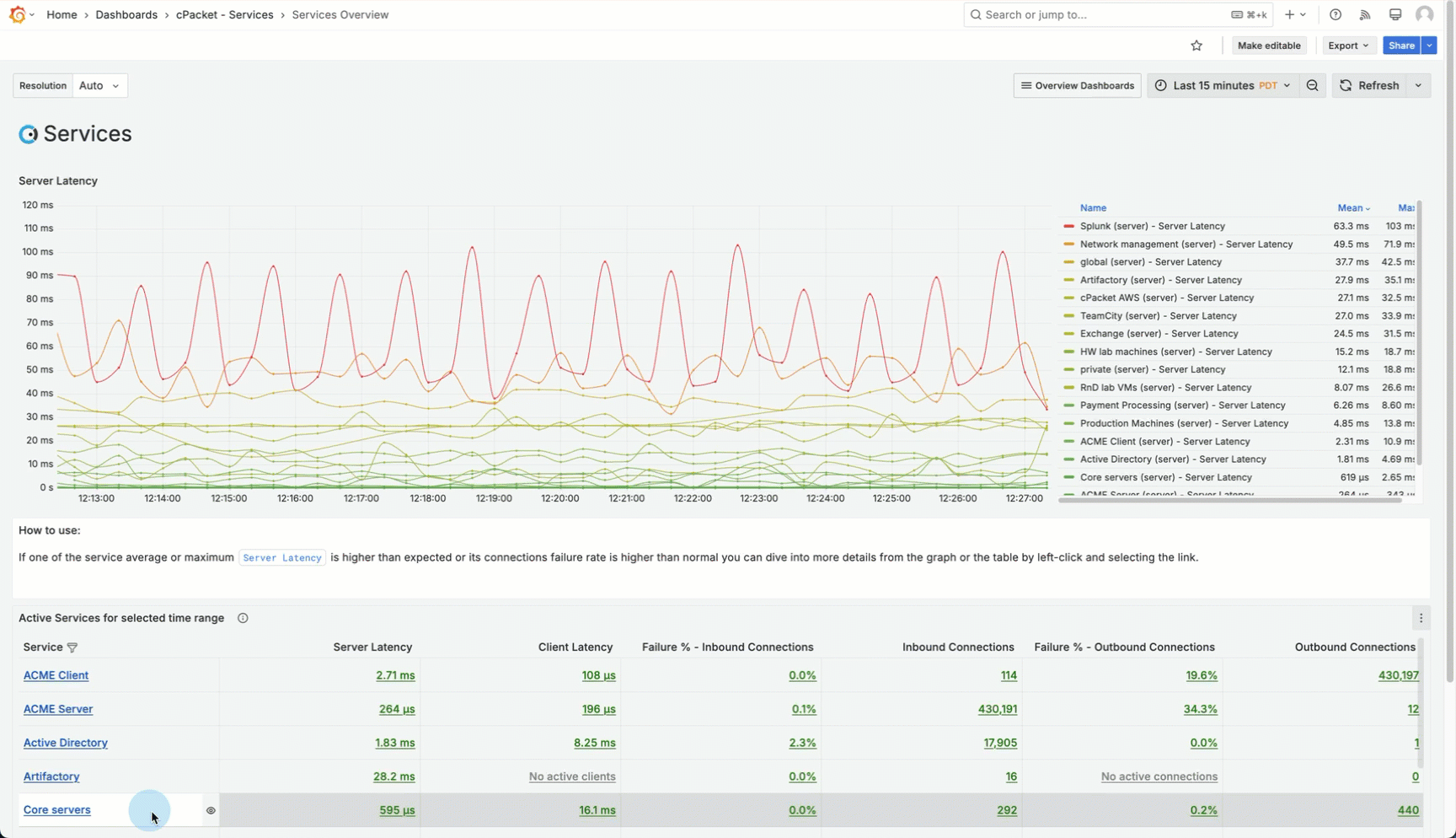Open the Artifactory service link

pos(51,776)
